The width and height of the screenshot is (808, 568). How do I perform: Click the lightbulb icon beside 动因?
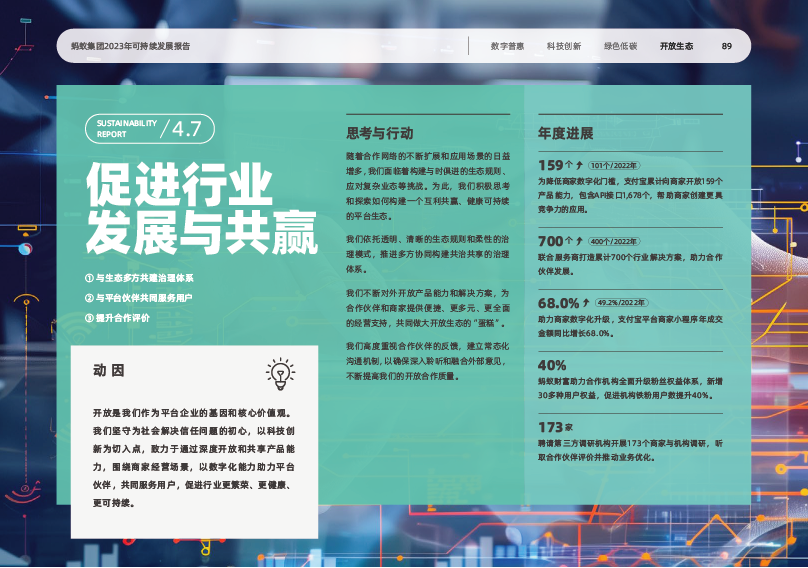(x=280, y=374)
